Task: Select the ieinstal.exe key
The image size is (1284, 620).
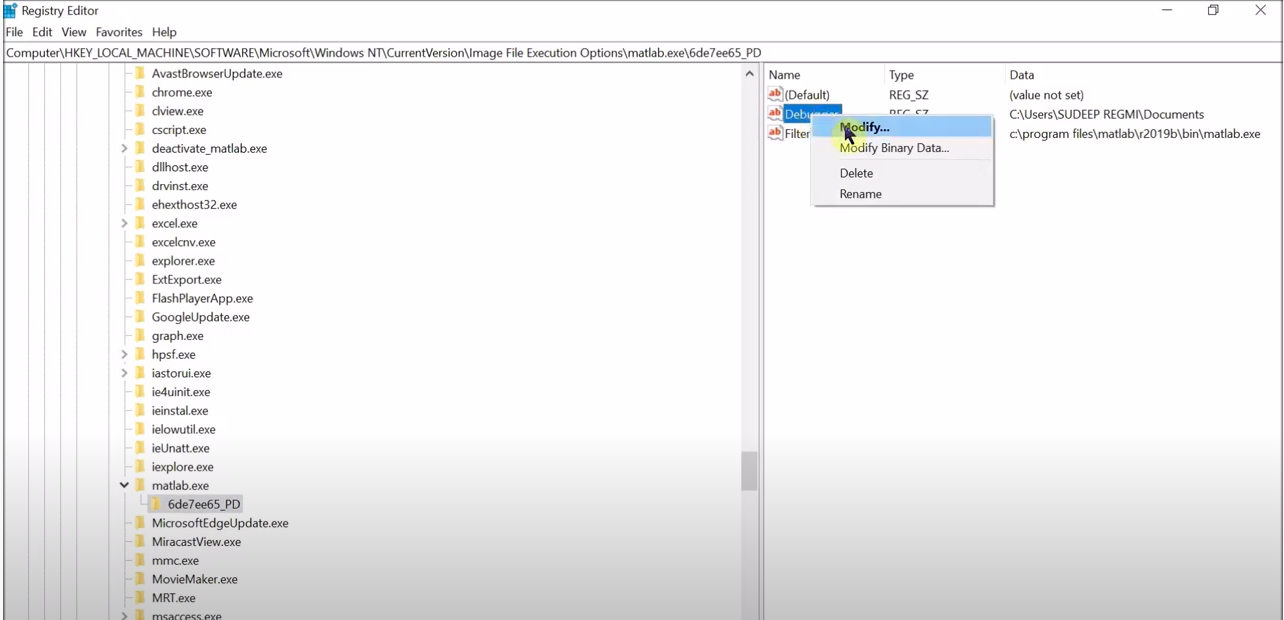Action: (180, 411)
